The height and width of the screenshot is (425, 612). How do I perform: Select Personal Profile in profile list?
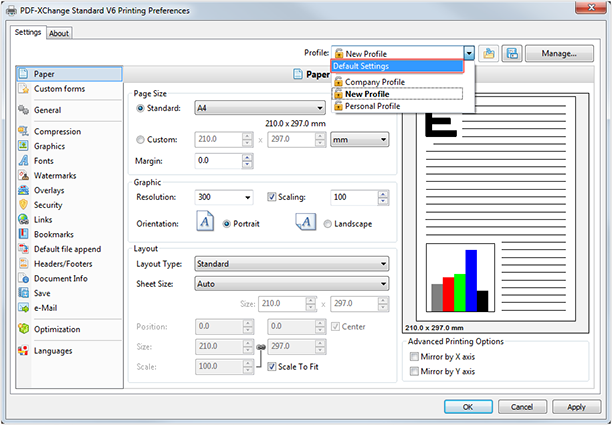[397, 106]
